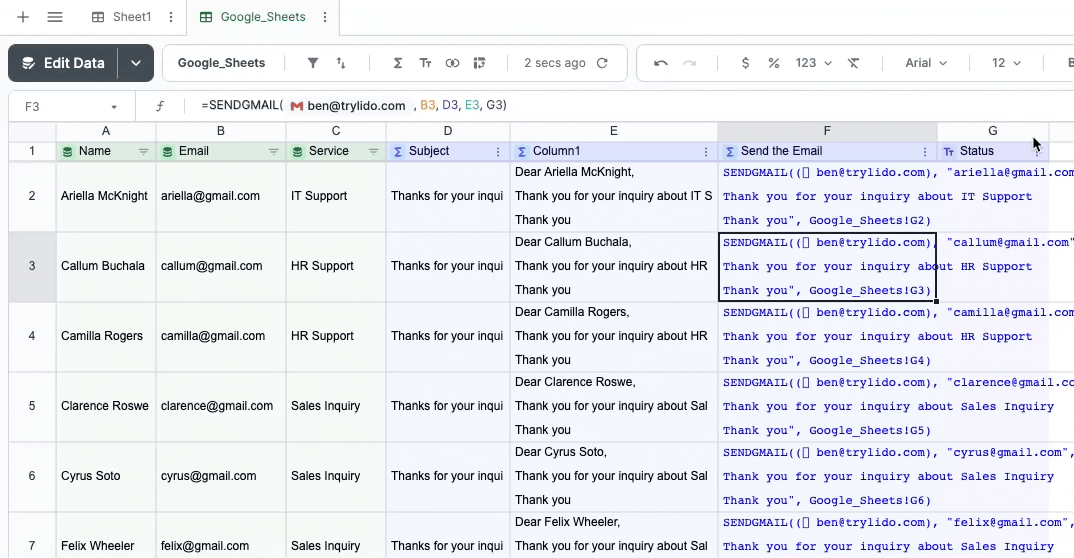Select the Google_Sheets tab
Image resolution: width=1074 pixels, height=558 pixels.
click(253, 17)
